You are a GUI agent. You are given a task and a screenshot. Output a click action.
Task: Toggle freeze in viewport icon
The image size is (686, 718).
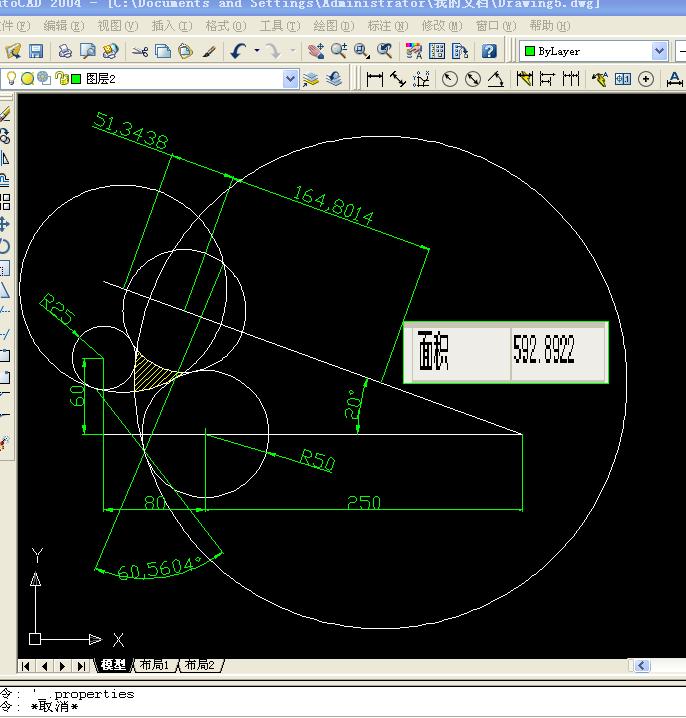coord(44,79)
